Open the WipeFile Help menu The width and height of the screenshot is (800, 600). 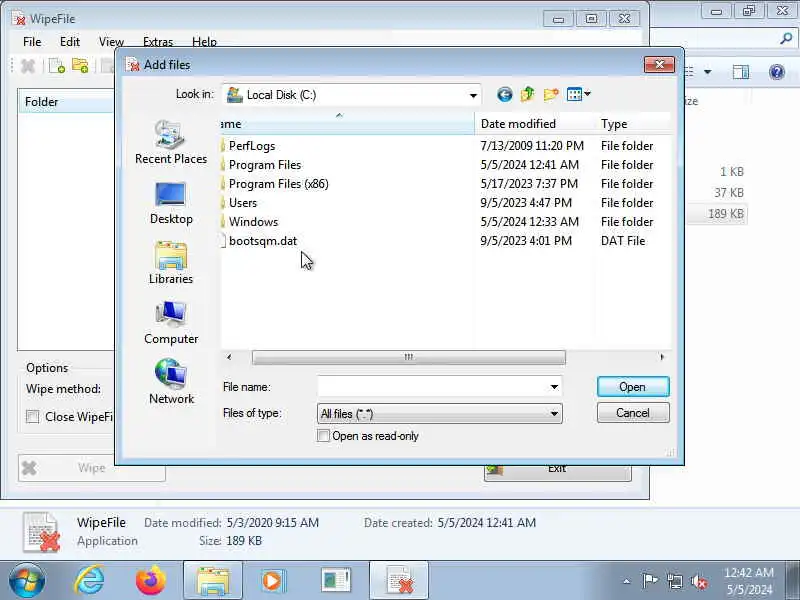pos(204,42)
